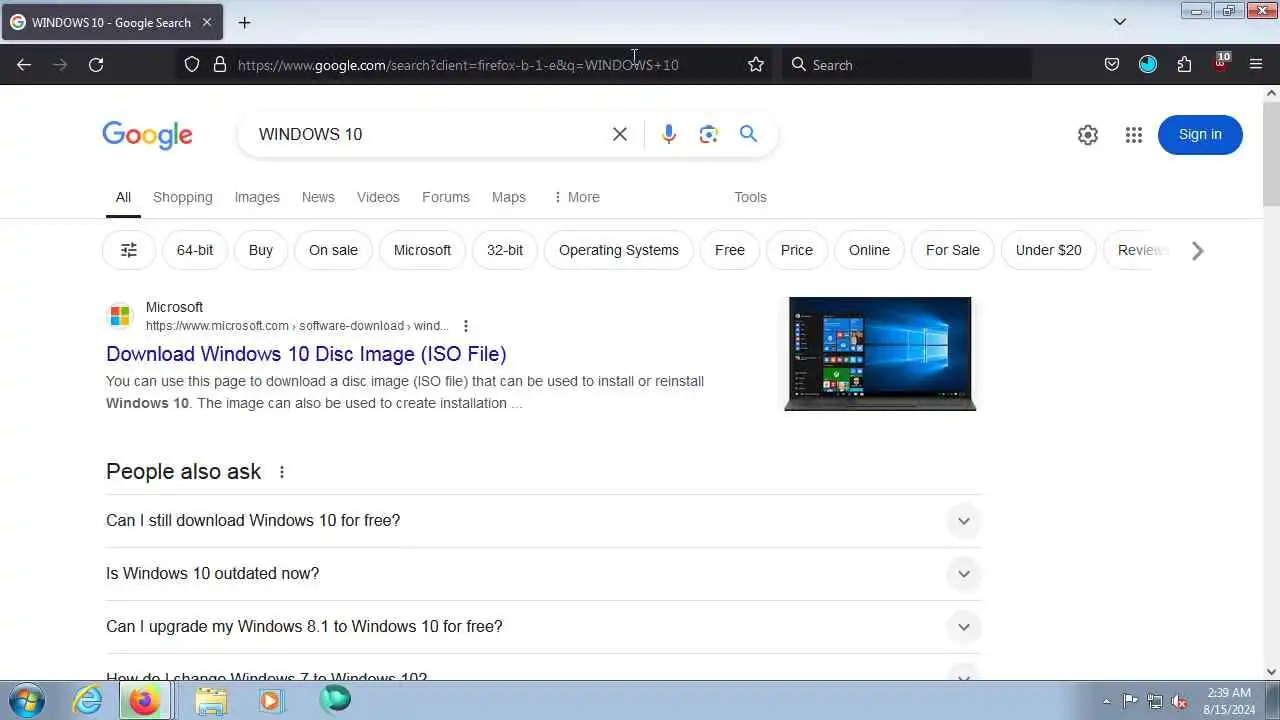Open a new browser tab
Screen dimensions: 1280x720
(244, 22)
